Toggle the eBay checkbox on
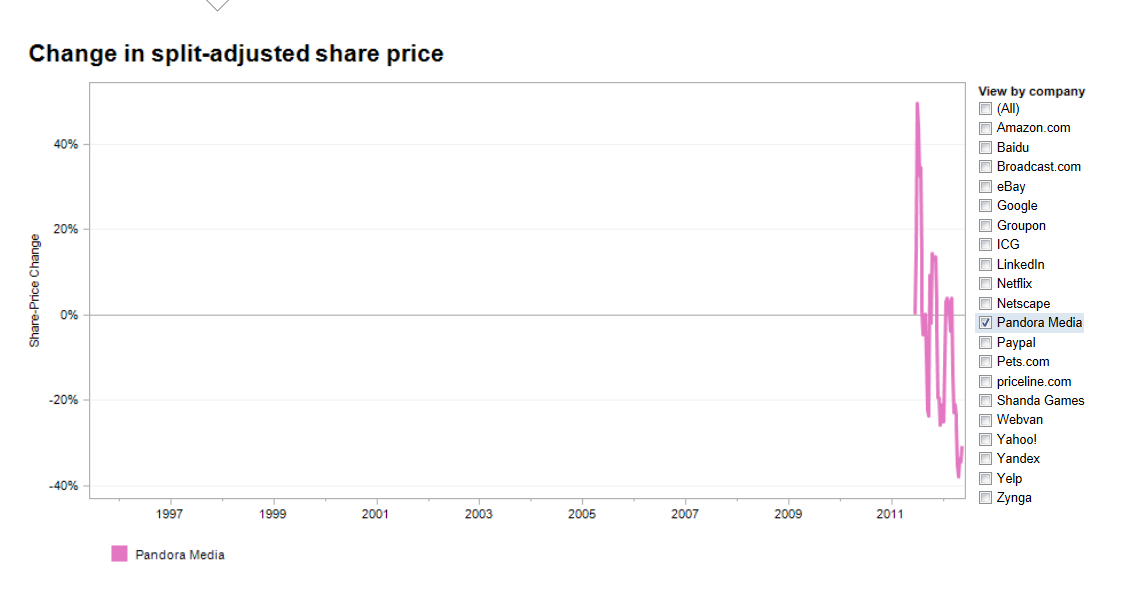This screenshot has height=601, width=1122. click(x=986, y=187)
